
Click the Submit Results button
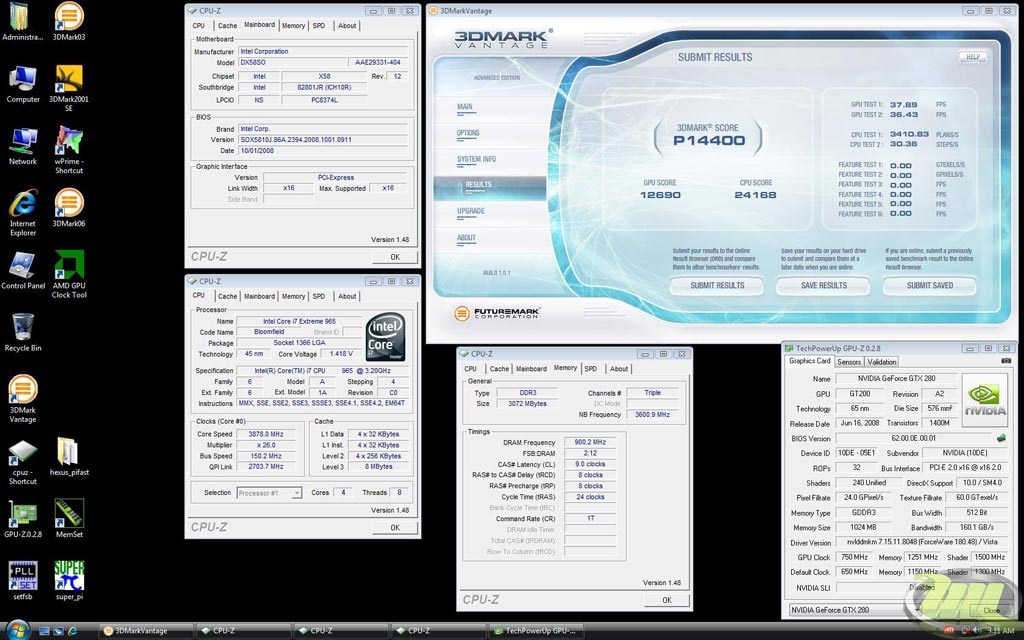tap(717, 285)
